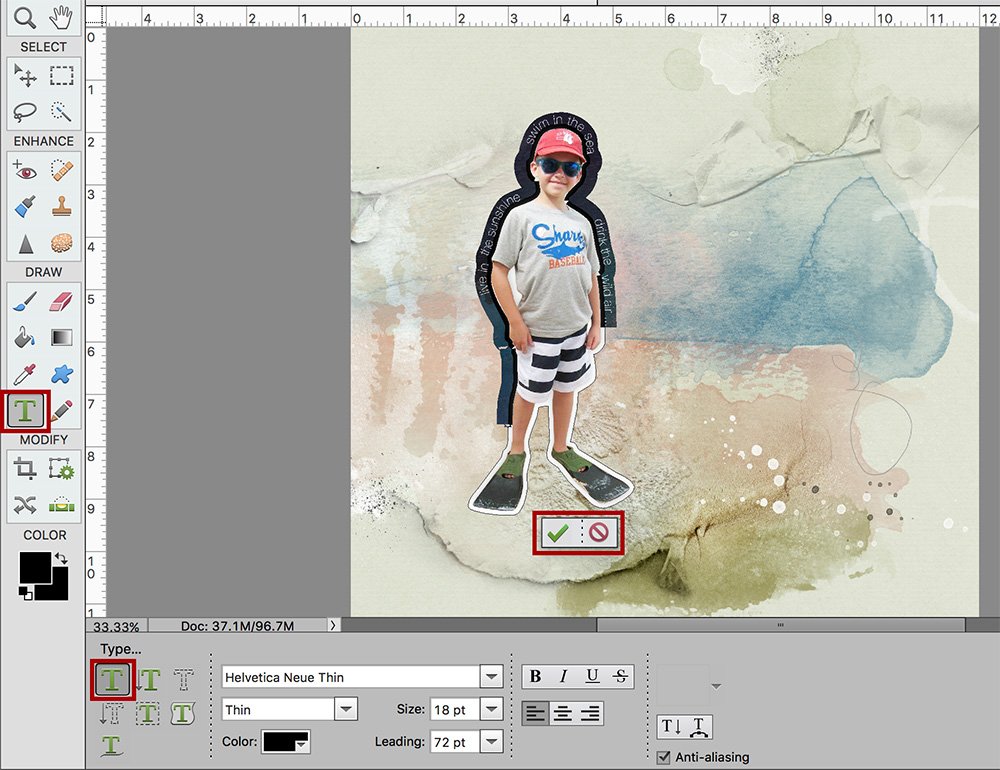Viewport: 1000px width, 770px height.
Task: Reset to default black and white colors
Action: pos(26,595)
